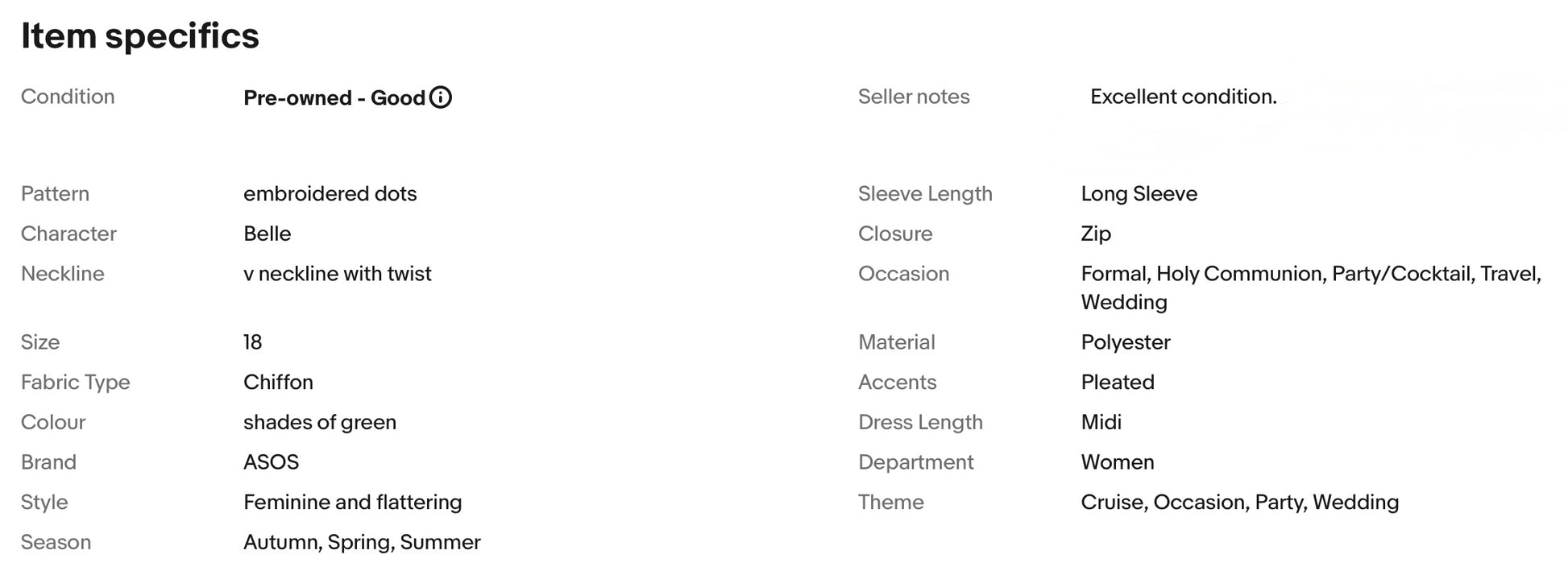Viewport: 1568px width, 567px height.
Task: Click the Chiffon fabric type value
Action: point(279,383)
